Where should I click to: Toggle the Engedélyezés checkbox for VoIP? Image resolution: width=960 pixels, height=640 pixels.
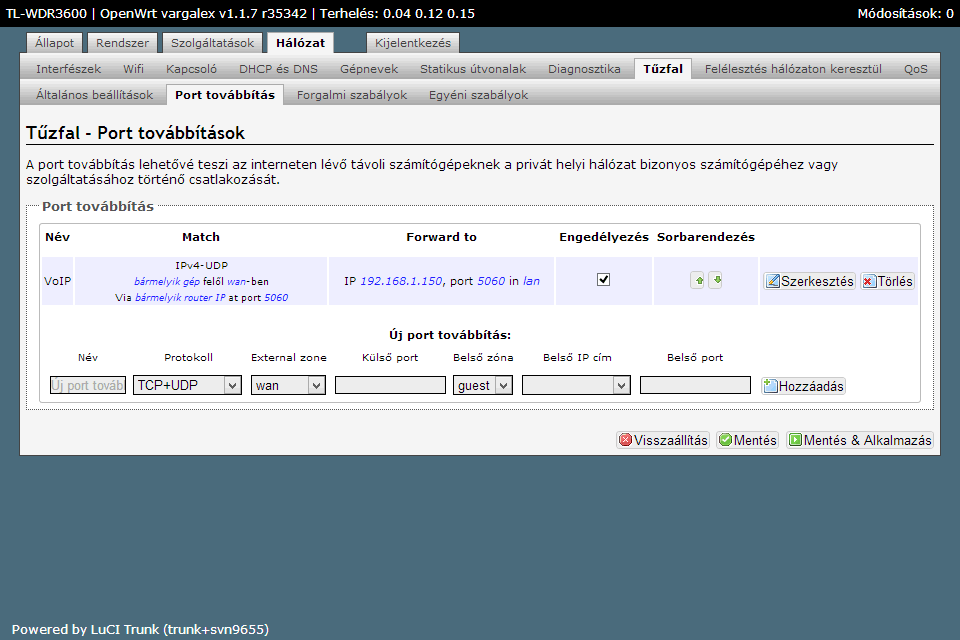coord(604,280)
